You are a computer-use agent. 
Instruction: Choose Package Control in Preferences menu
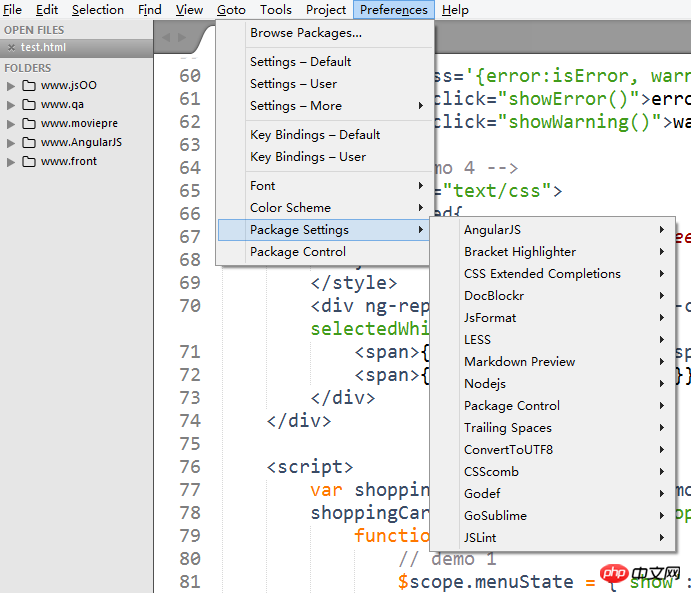(x=323, y=252)
